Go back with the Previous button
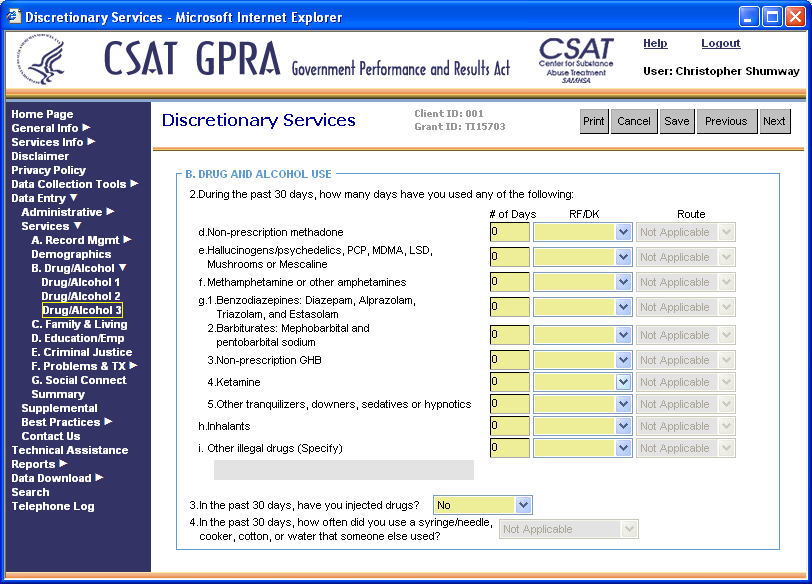Screen dimensions: 812x584 click(x=725, y=121)
